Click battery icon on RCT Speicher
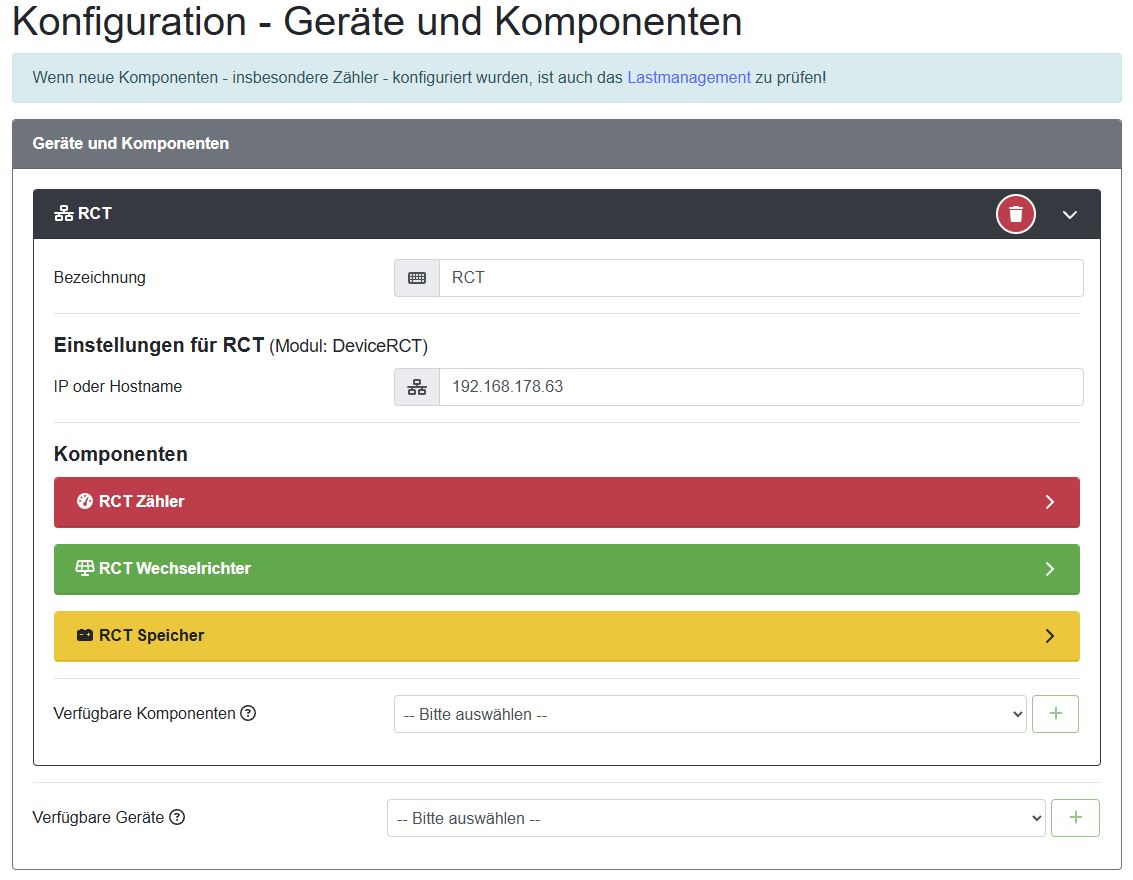Image resolution: width=1133 pixels, height=880 pixels. [85, 635]
